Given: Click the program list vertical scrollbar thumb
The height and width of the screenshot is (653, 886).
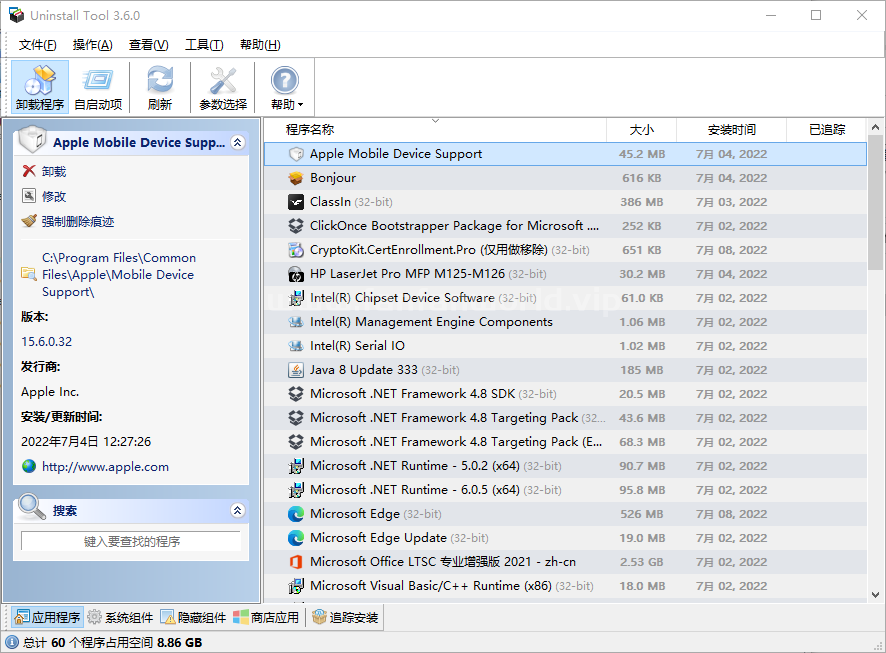Looking at the screenshot, I should [876, 203].
